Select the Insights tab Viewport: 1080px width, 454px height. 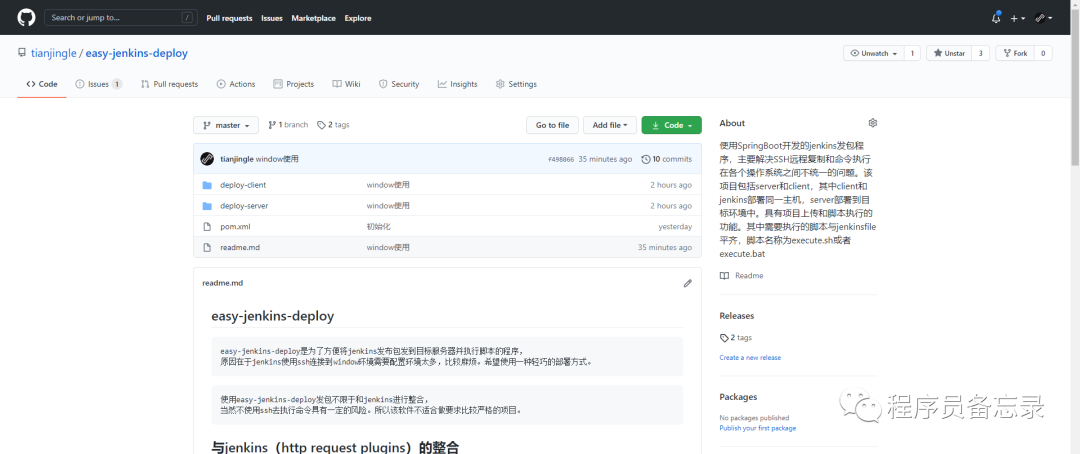pyautogui.click(x=457, y=84)
